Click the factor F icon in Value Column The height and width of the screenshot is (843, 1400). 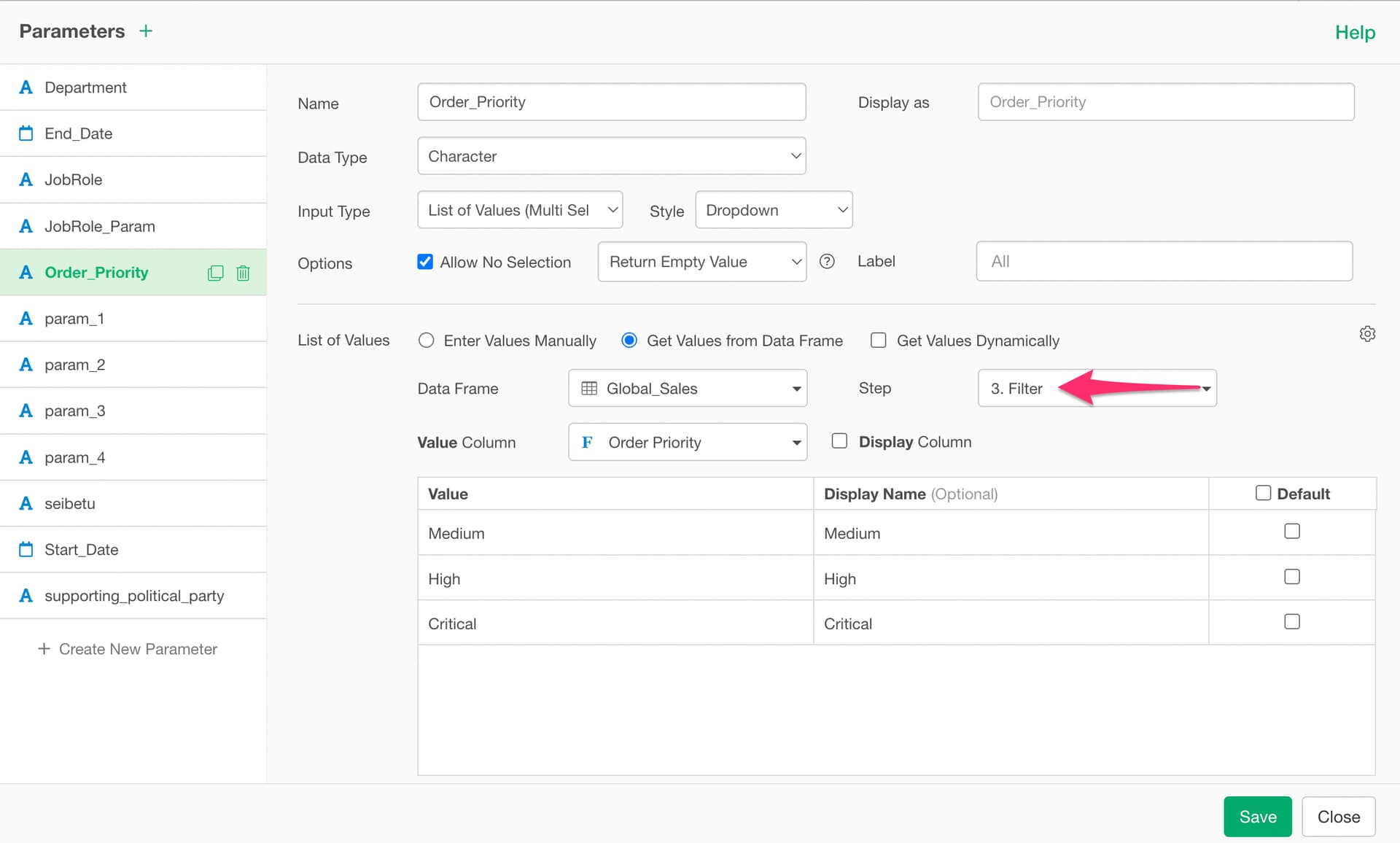(587, 442)
